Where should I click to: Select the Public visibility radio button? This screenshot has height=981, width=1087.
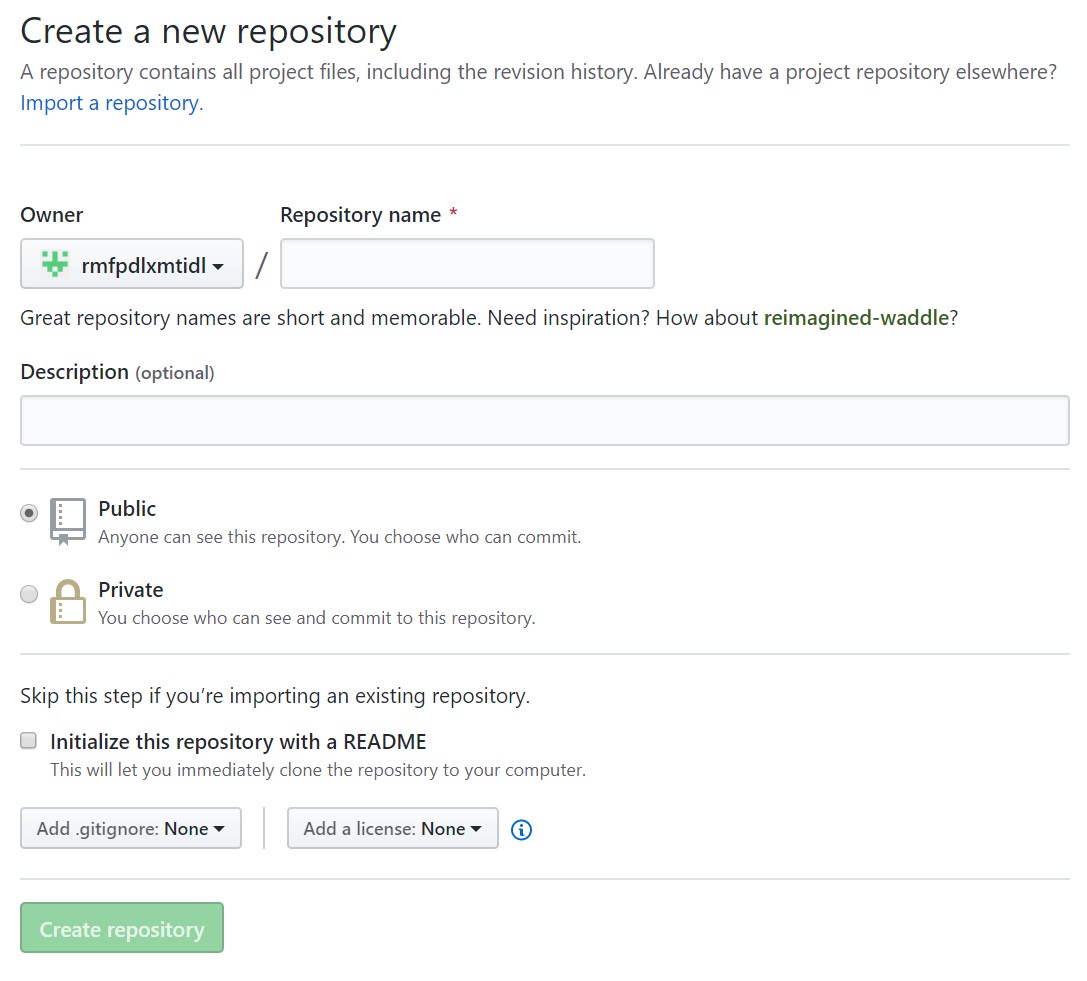click(28, 512)
